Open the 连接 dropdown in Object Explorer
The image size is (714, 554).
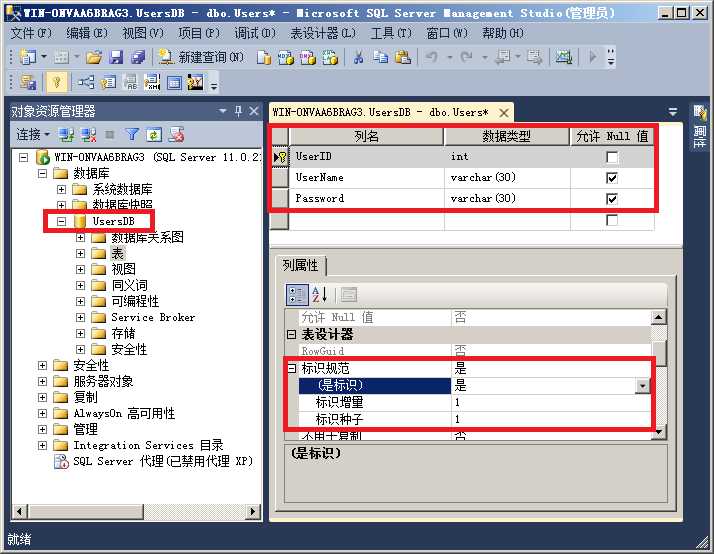coord(33,135)
